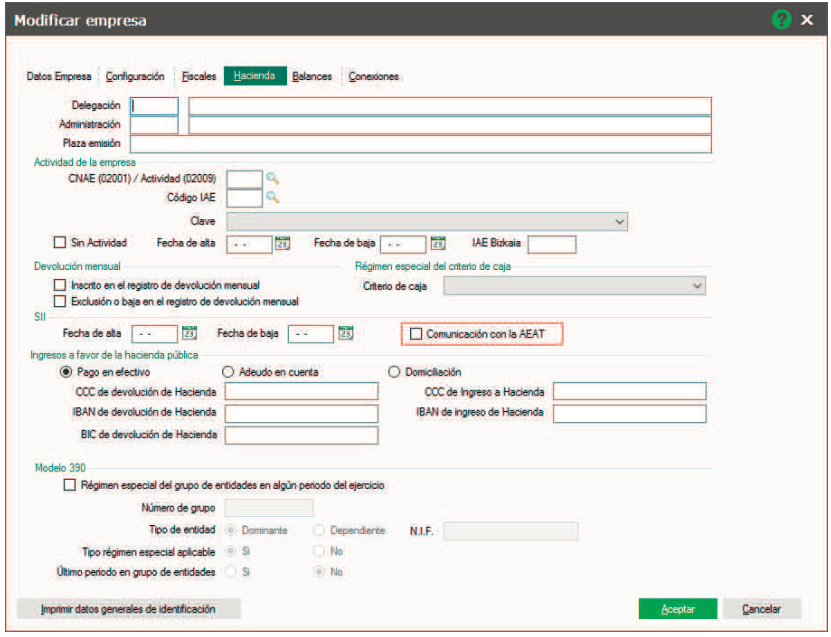Open the Código IAE search magnifier icon
The width and height of the screenshot is (831, 637).
pyautogui.click(x=272, y=197)
